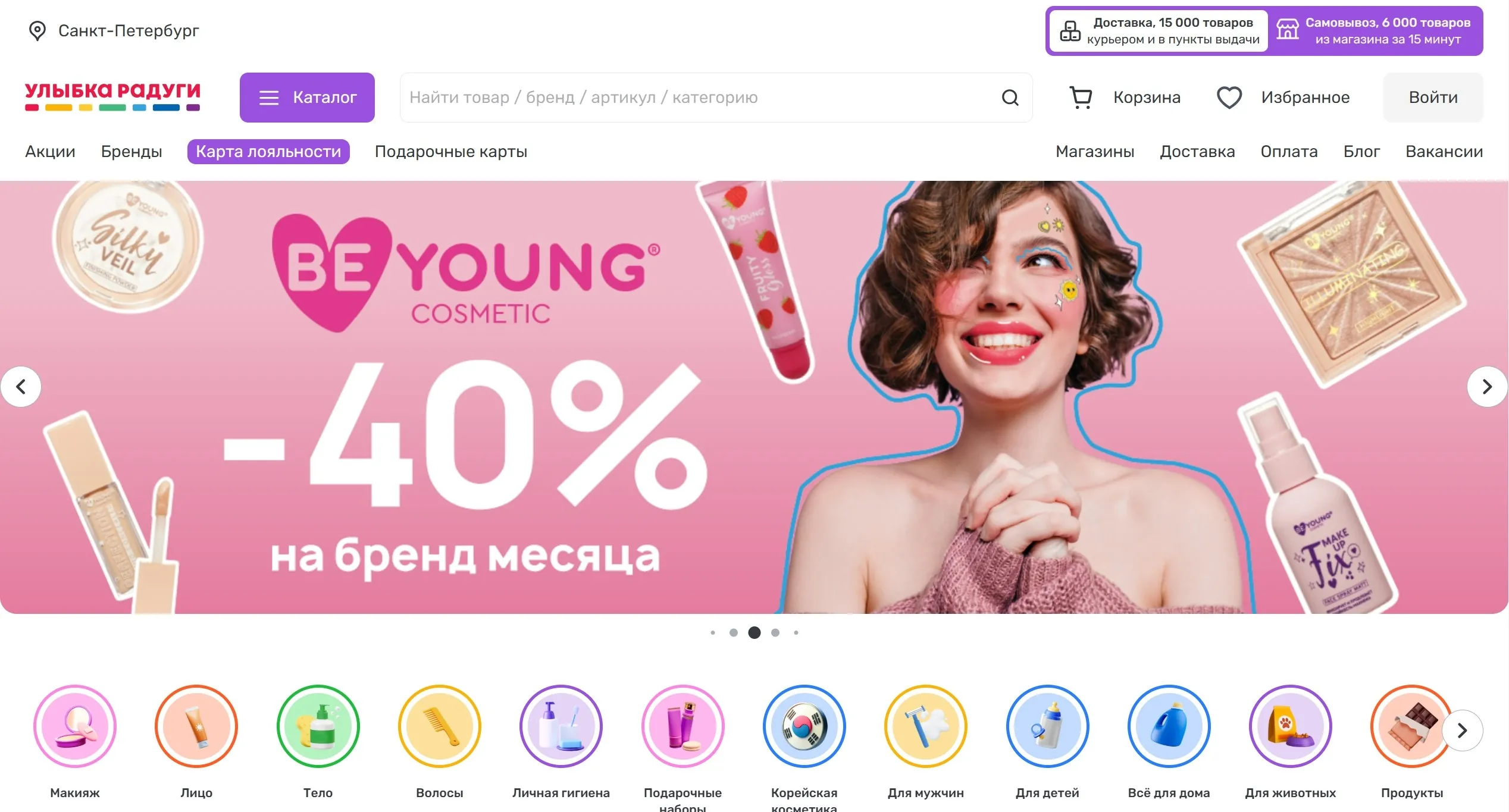Open the Корейская косметика flag icon

pos(804,726)
